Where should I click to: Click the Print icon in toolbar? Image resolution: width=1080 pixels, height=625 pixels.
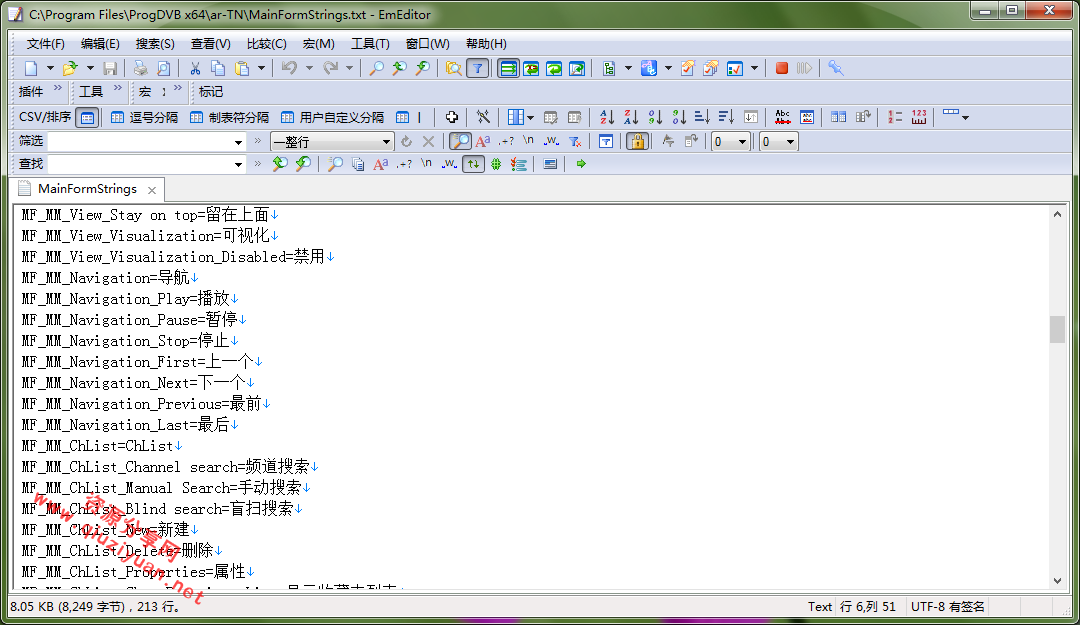(x=141, y=68)
